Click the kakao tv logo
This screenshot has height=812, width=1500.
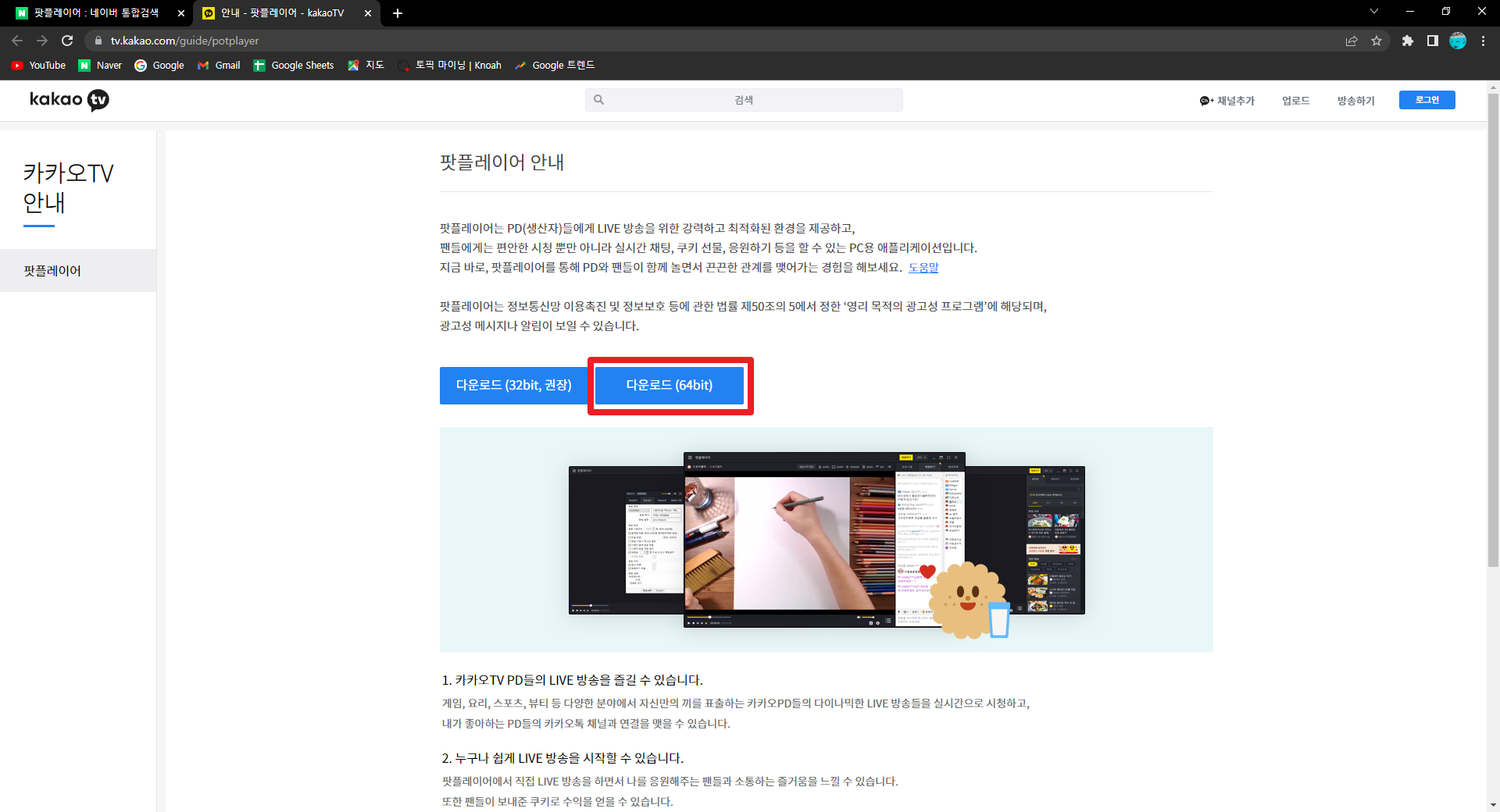coord(70,100)
